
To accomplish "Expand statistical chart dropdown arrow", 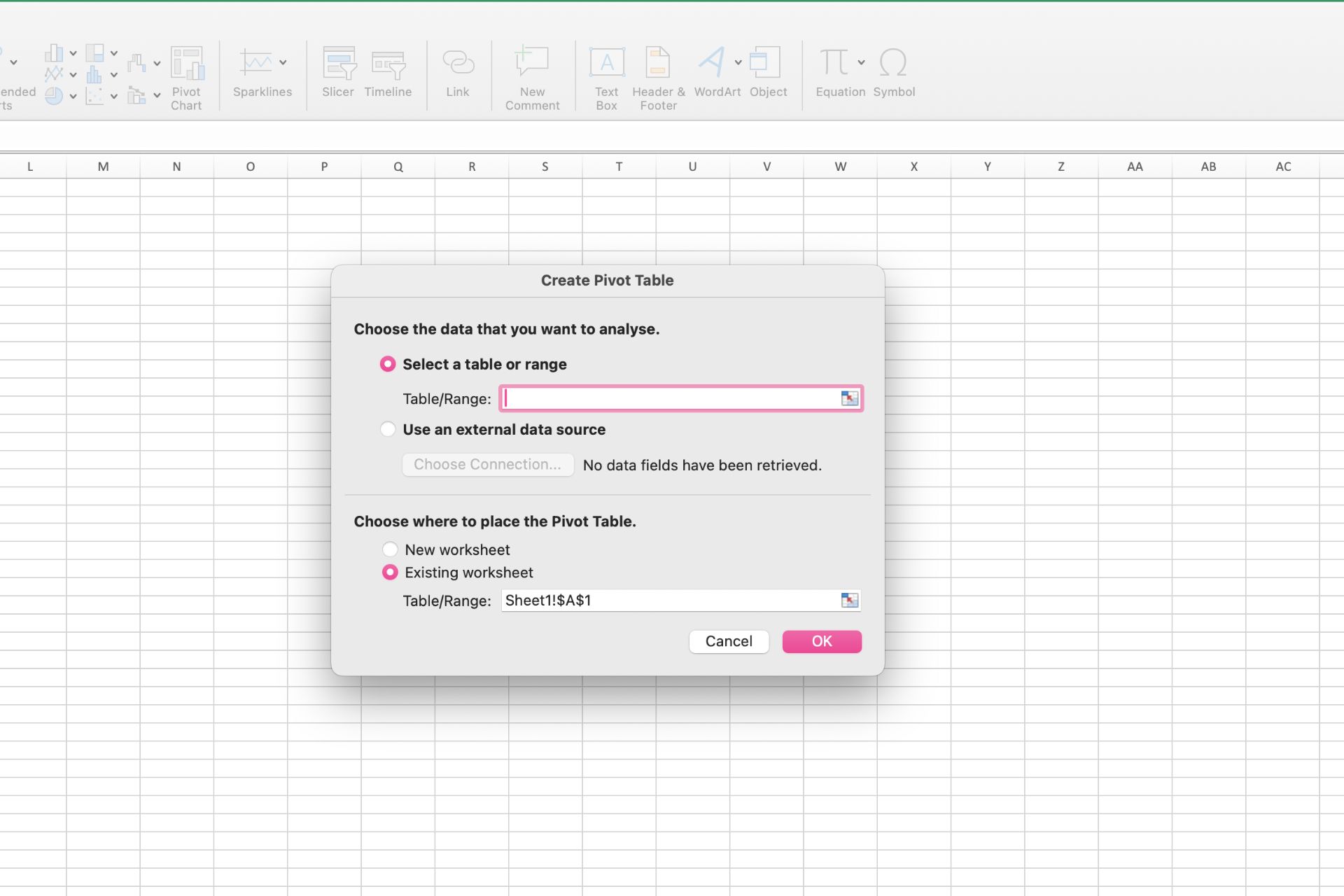I will click(113, 75).
